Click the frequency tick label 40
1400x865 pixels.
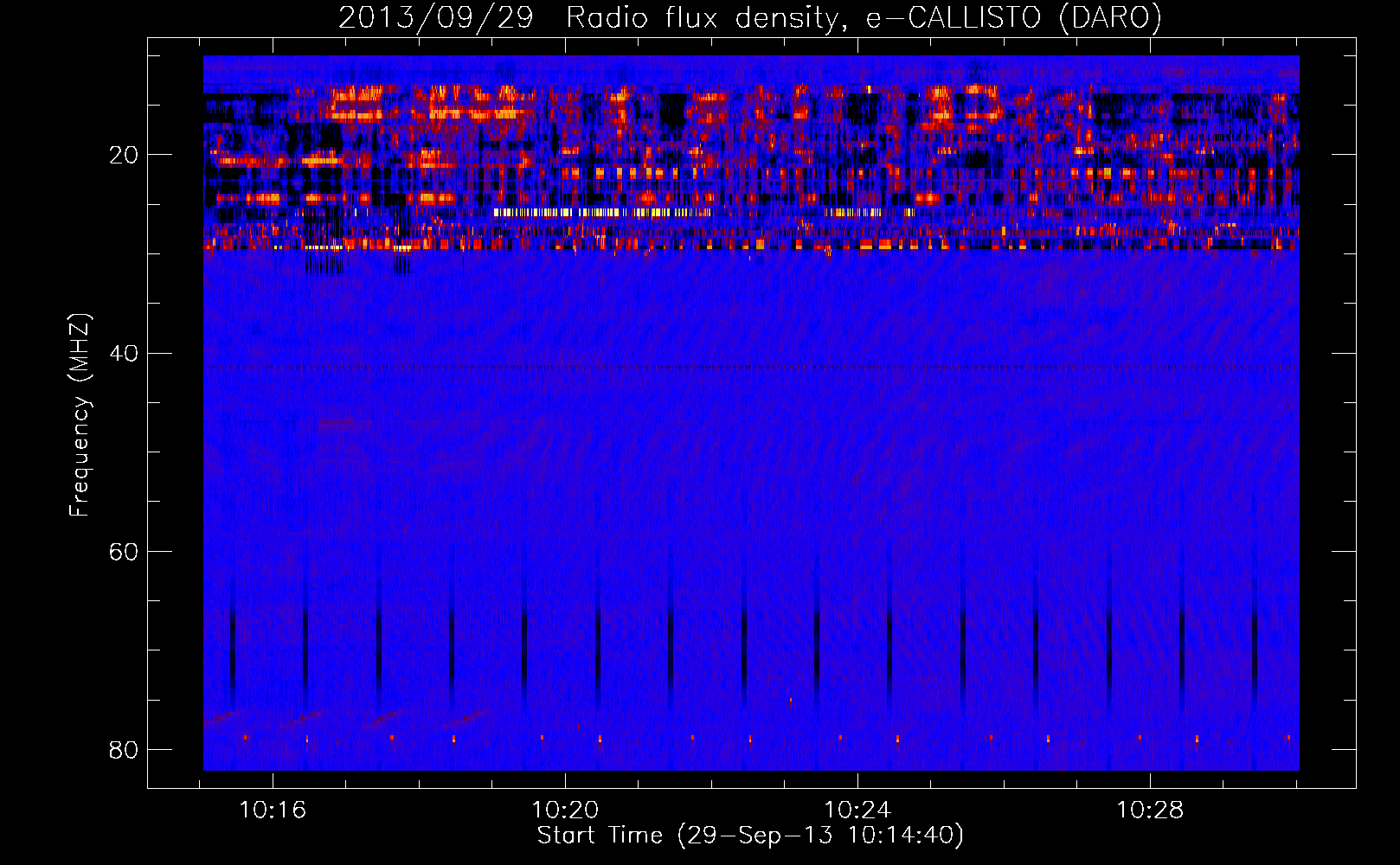tap(124, 353)
